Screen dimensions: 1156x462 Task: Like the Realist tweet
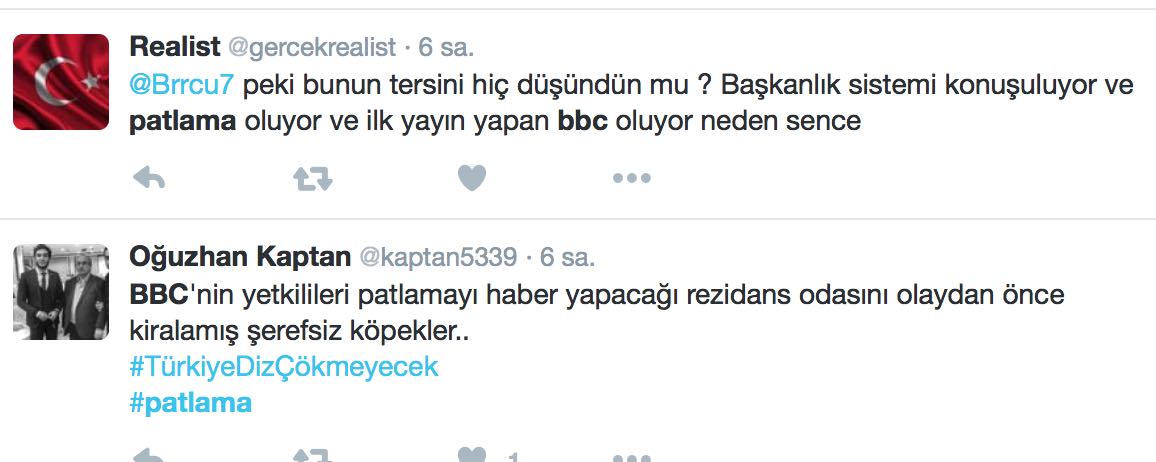(x=472, y=178)
